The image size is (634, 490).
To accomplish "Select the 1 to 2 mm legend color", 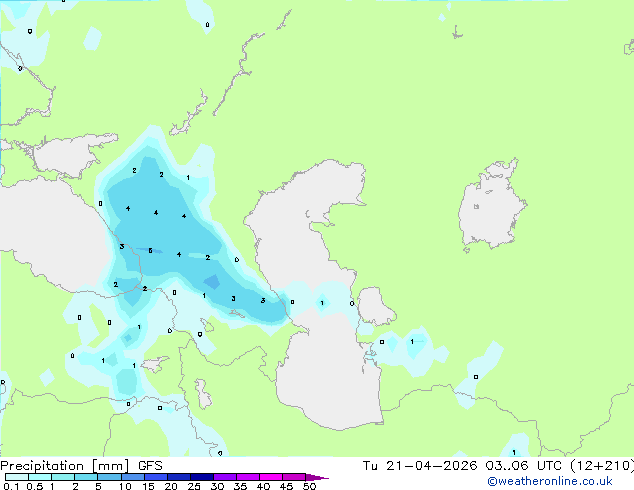I will point(63,477).
